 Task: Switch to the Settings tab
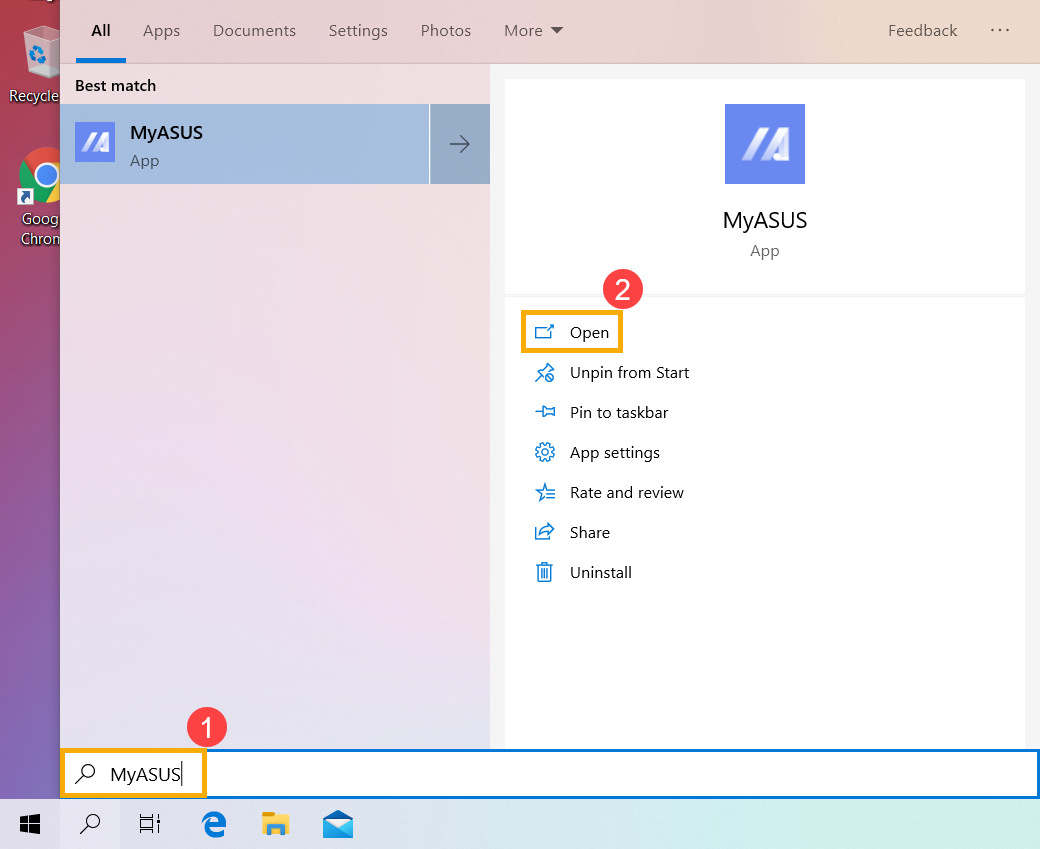[358, 31]
